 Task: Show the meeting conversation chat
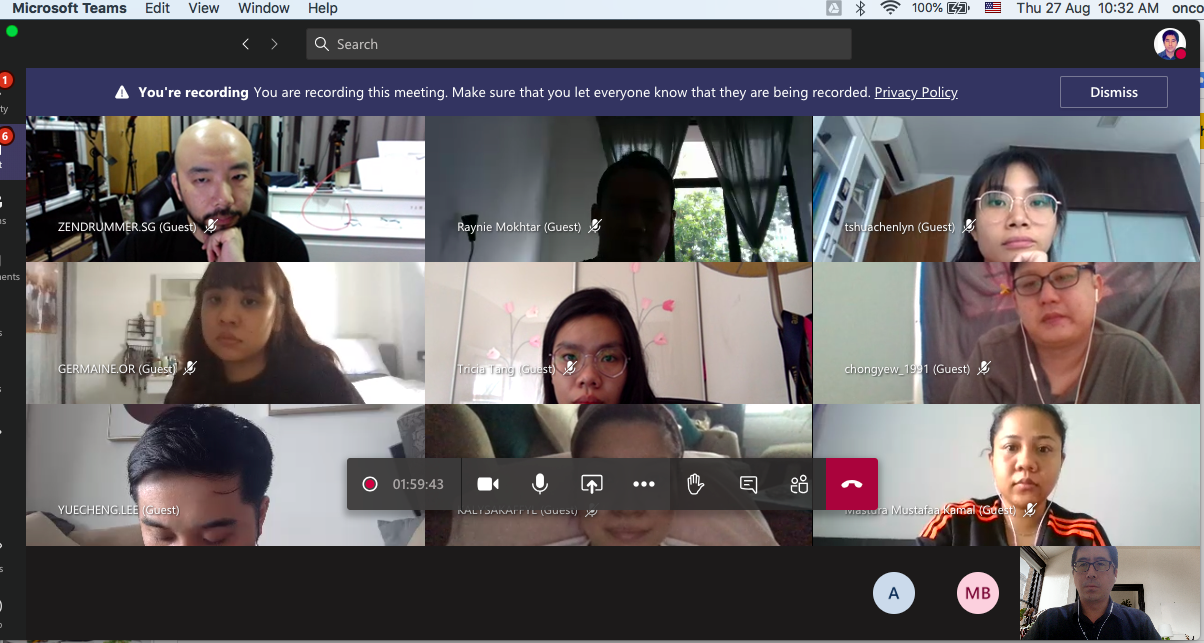coord(748,484)
